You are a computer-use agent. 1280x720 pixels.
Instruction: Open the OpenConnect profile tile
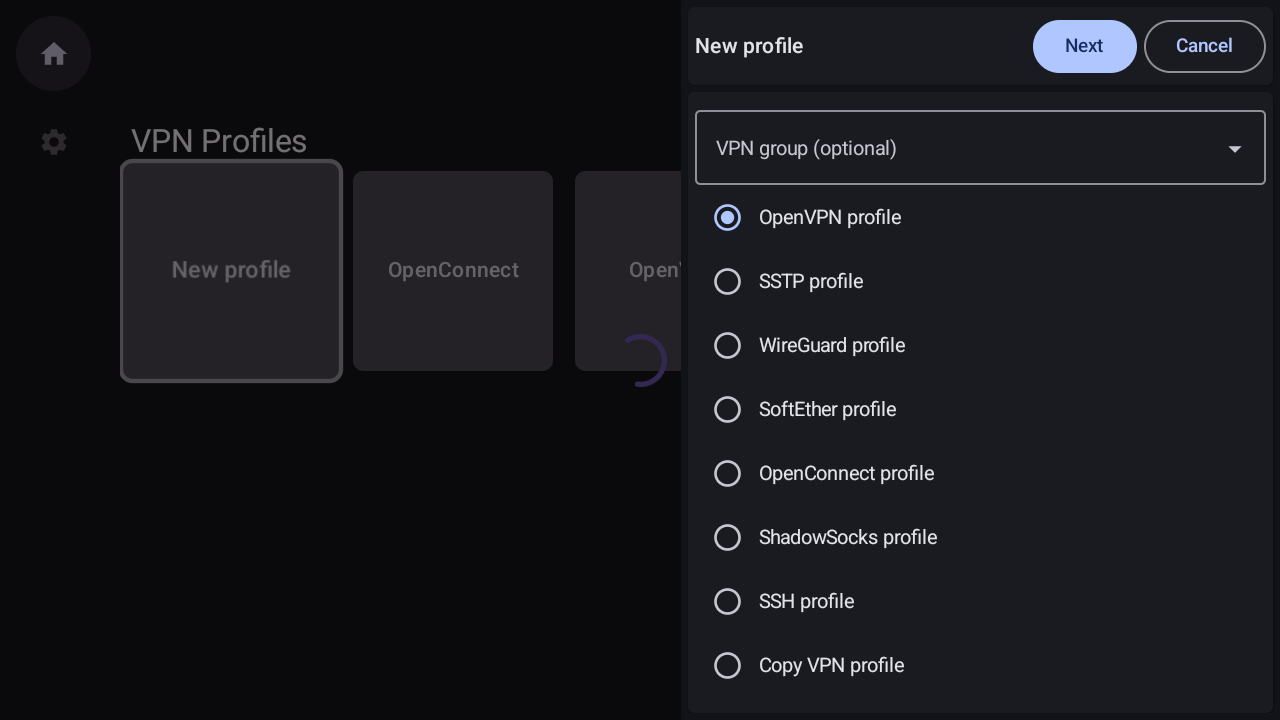453,271
